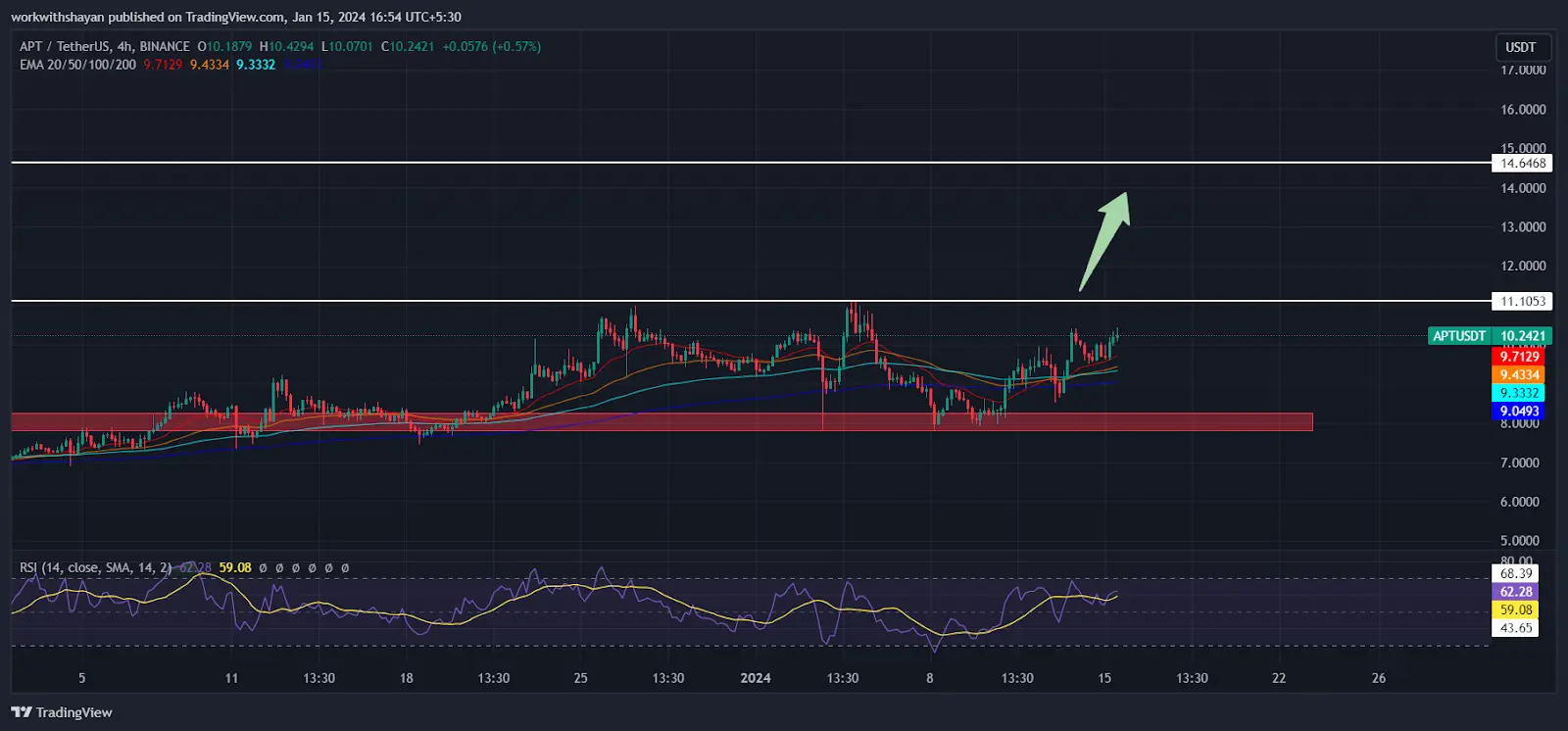The width and height of the screenshot is (1568, 731).
Task: Click the date label 22 on time axis
Action: 1279,678
